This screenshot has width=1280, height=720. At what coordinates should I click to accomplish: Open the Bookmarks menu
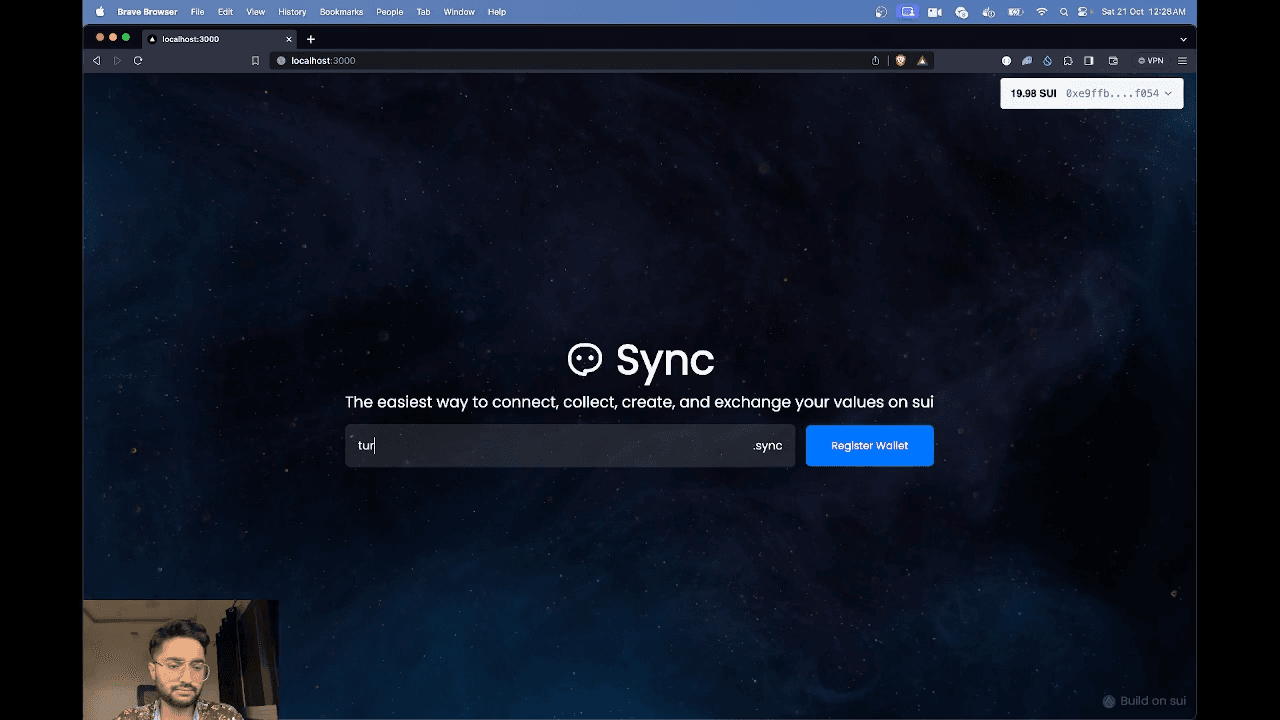click(342, 12)
